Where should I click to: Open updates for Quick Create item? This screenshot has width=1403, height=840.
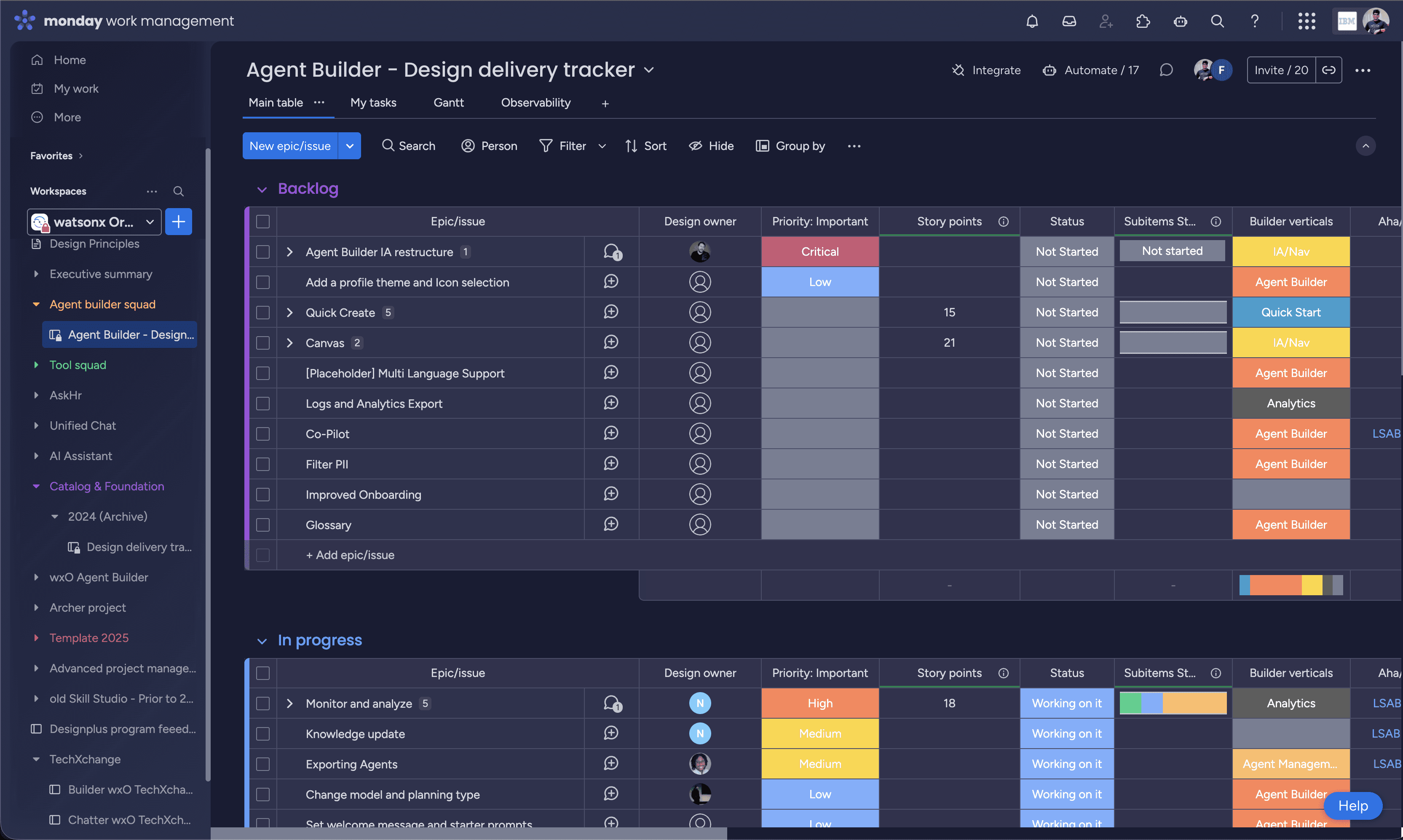(610, 313)
